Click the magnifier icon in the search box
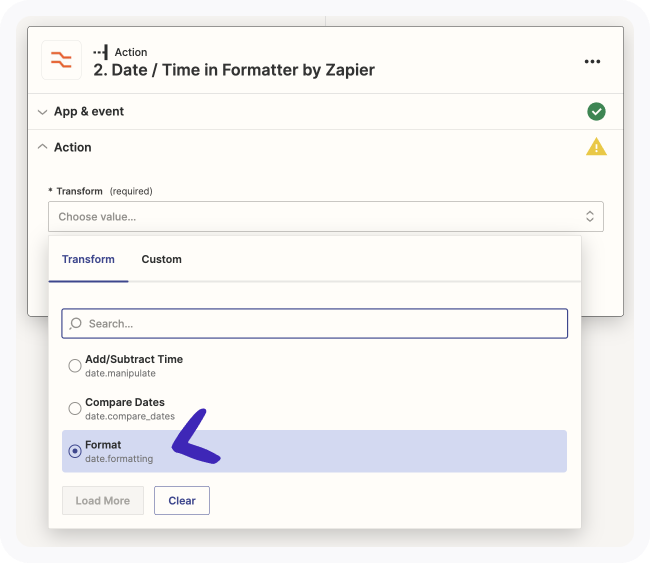This screenshot has width=650, height=563. [76, 324]
